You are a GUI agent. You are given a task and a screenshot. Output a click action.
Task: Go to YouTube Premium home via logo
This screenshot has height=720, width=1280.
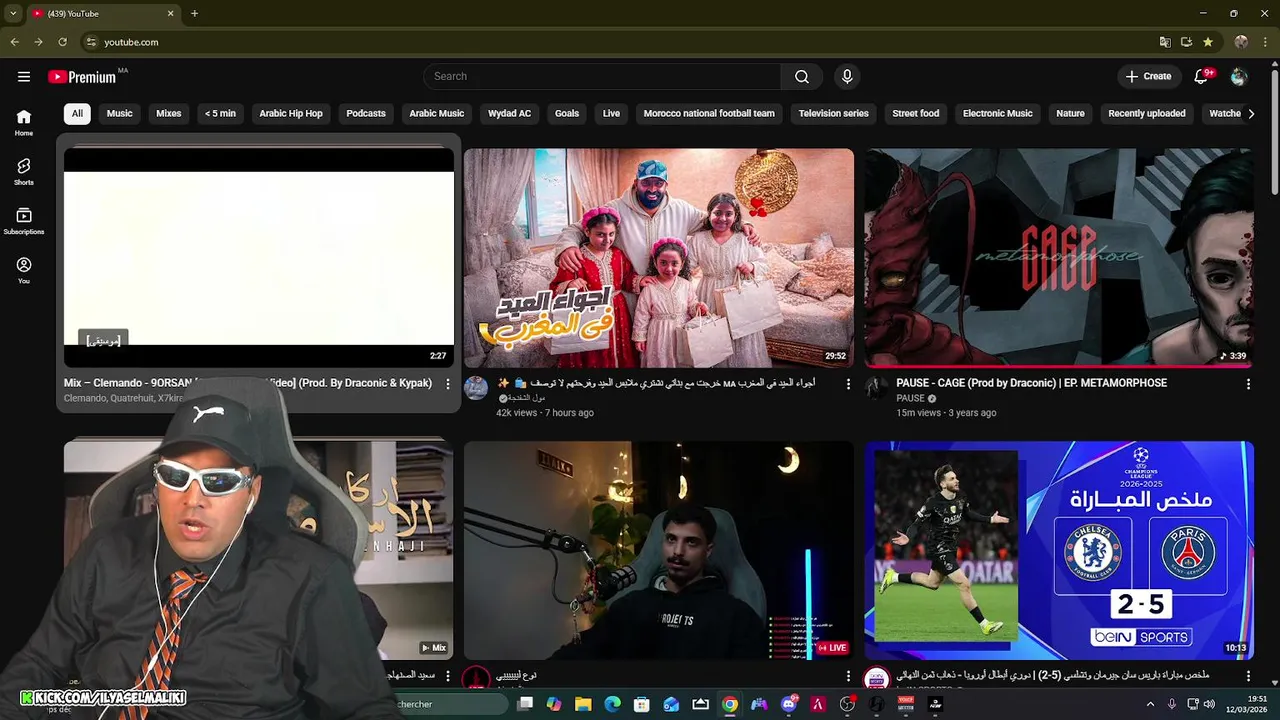82,77
